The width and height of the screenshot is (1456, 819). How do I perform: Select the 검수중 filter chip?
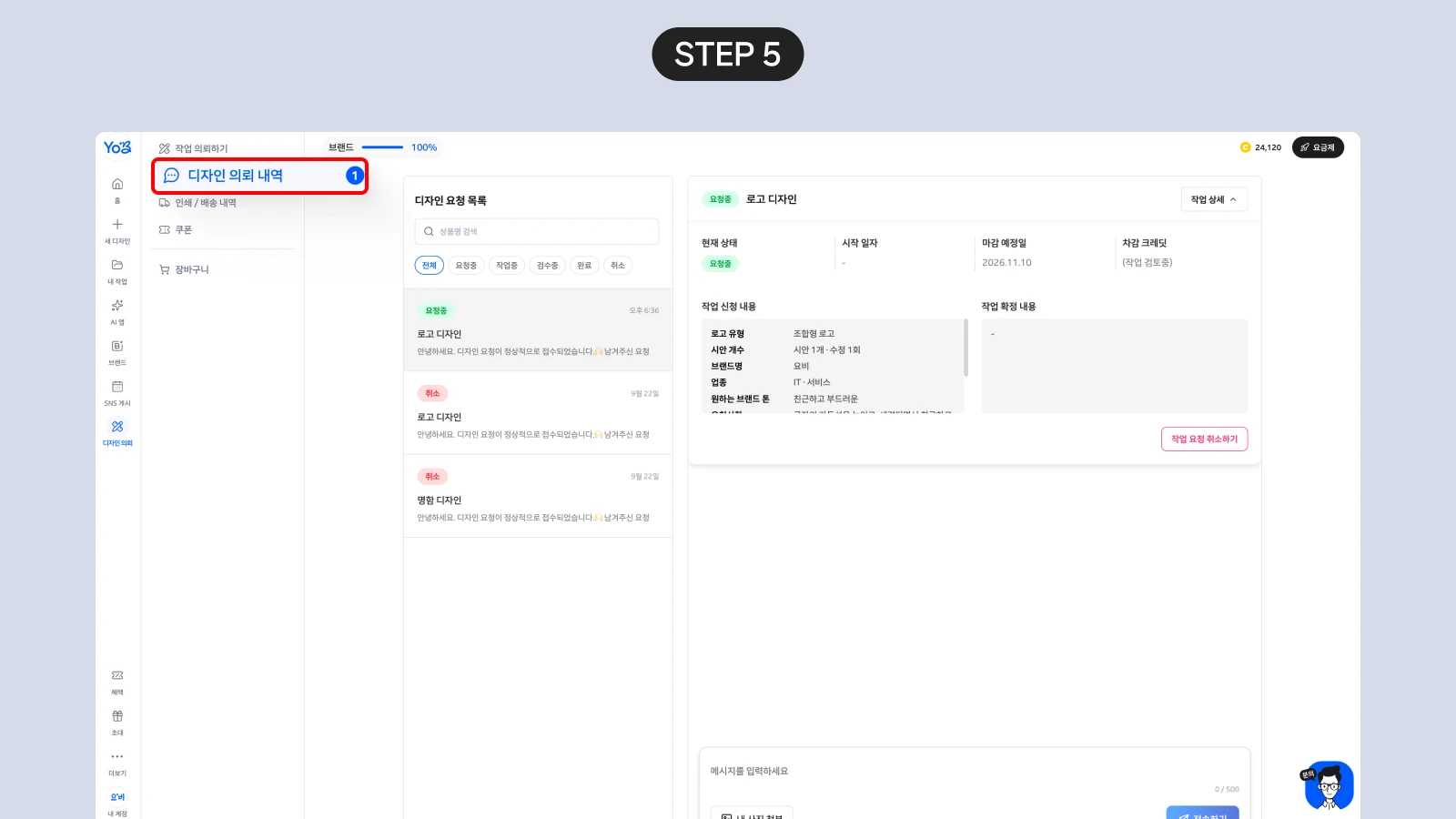[547, 265]
